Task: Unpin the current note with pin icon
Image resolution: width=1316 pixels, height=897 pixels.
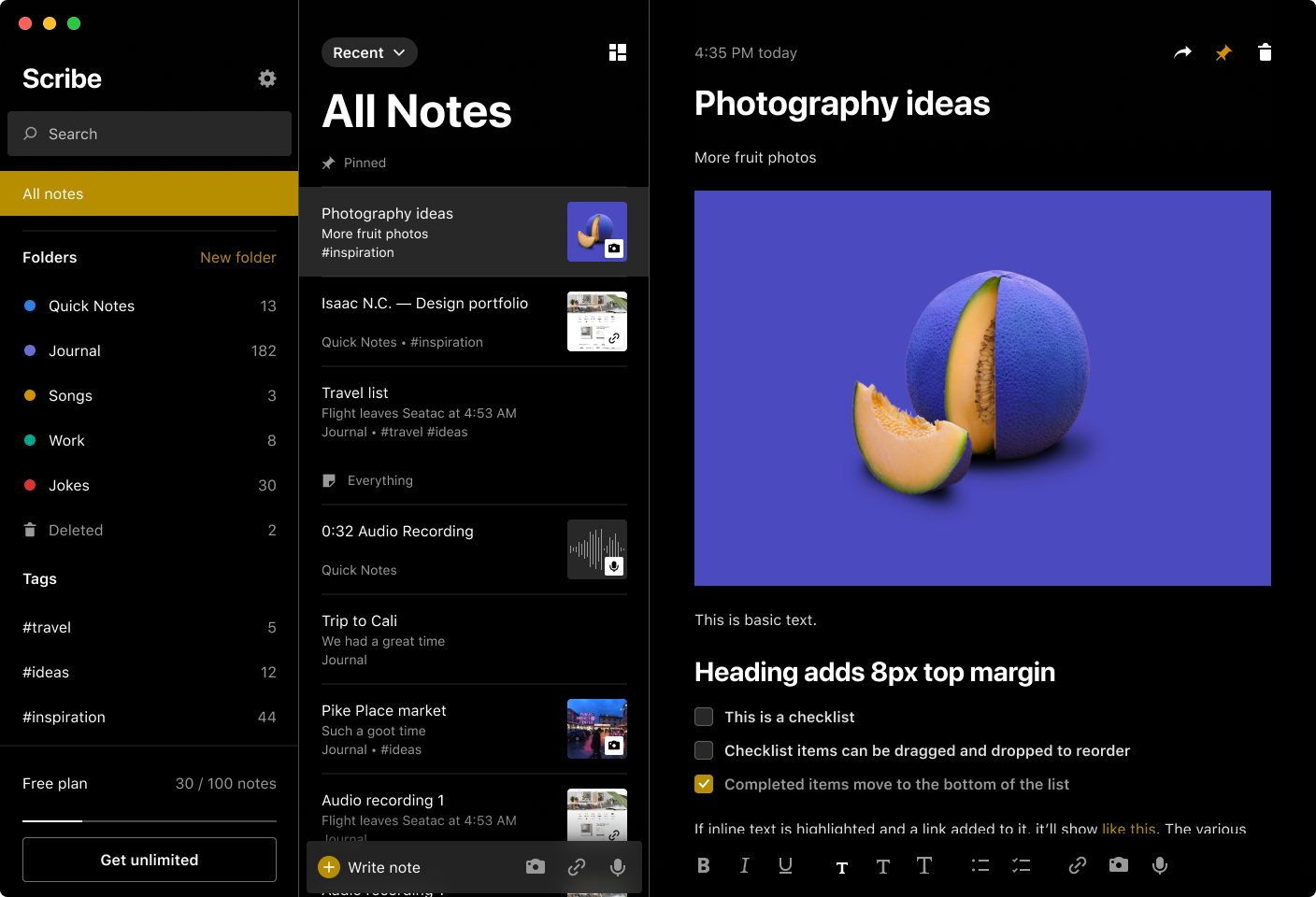Action: tap(1223, 53)
